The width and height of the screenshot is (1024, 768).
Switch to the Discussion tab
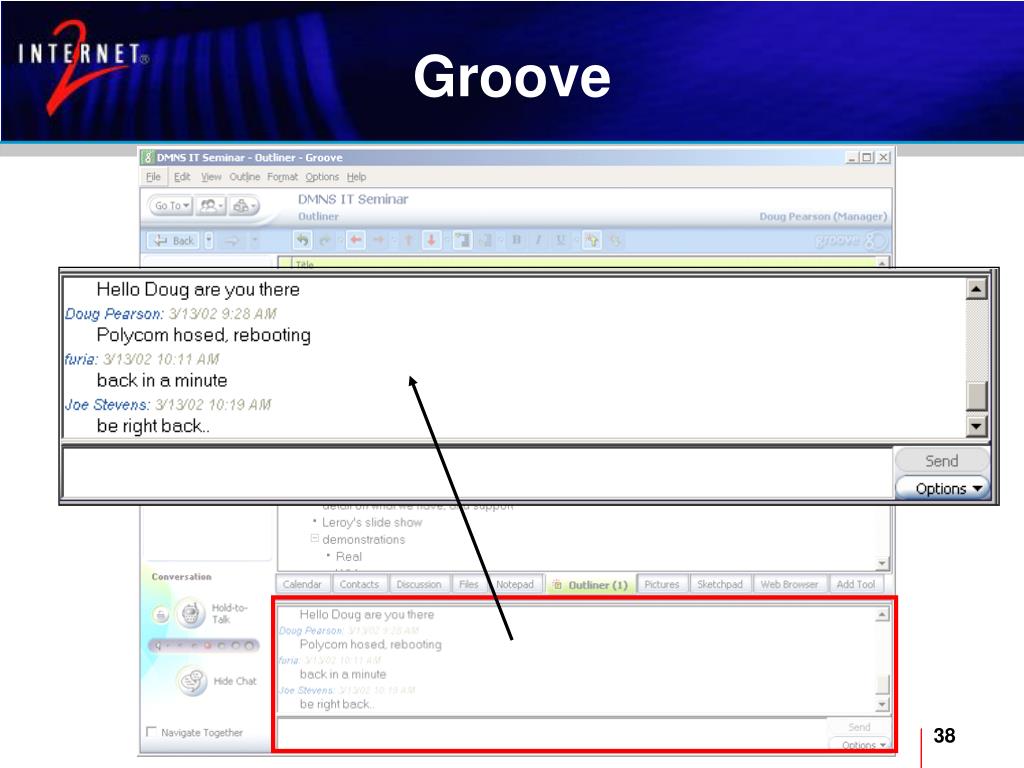tap(419, 584)
